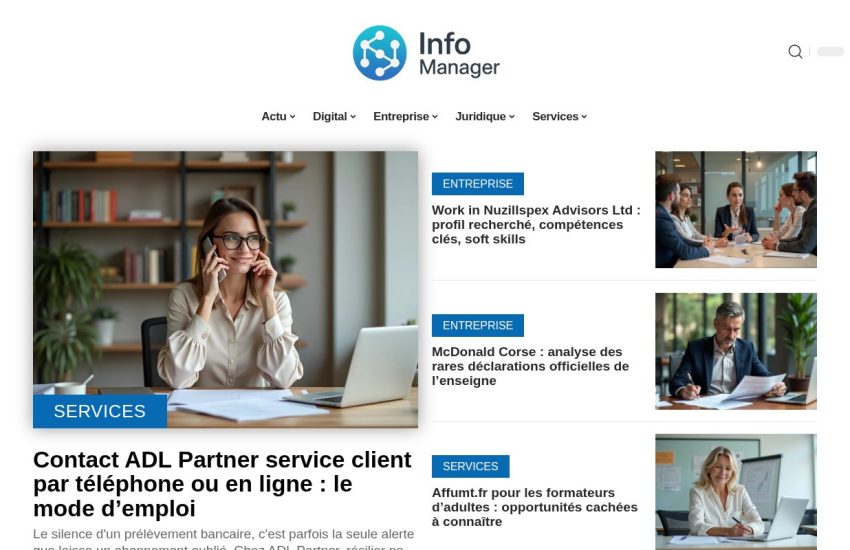Open the Services menu item
Screen dimensions: 850x550
pos(559,117)
